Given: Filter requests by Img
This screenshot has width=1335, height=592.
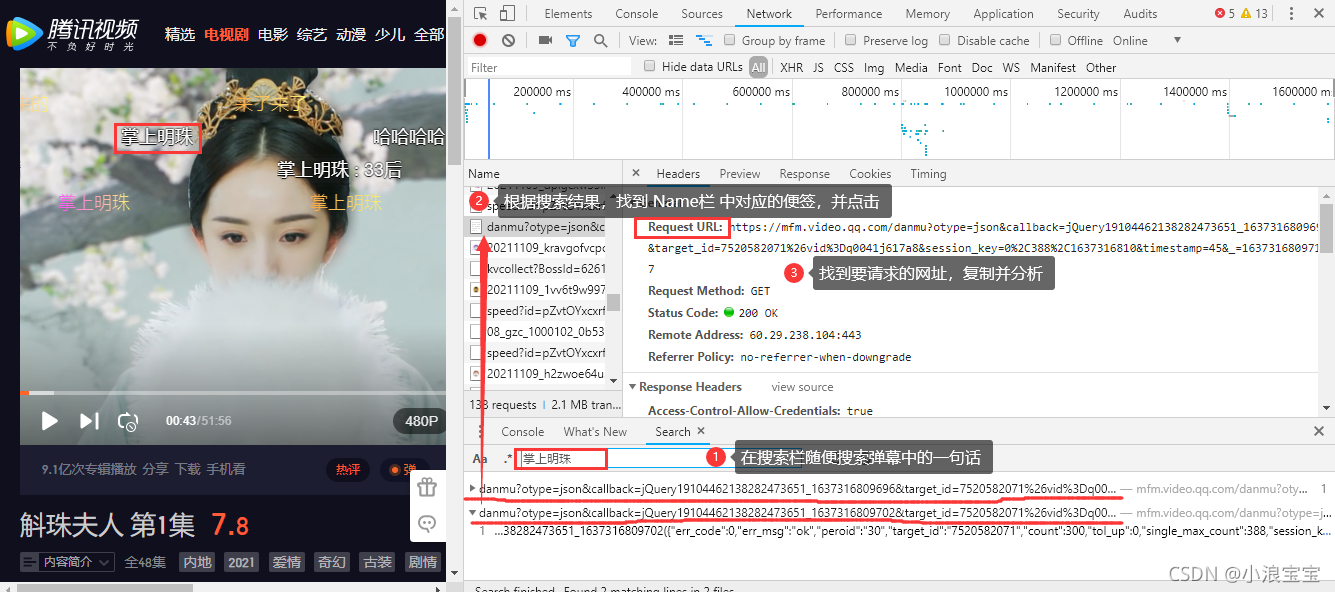Looking at the screenshot, I should tap(874, 67).
